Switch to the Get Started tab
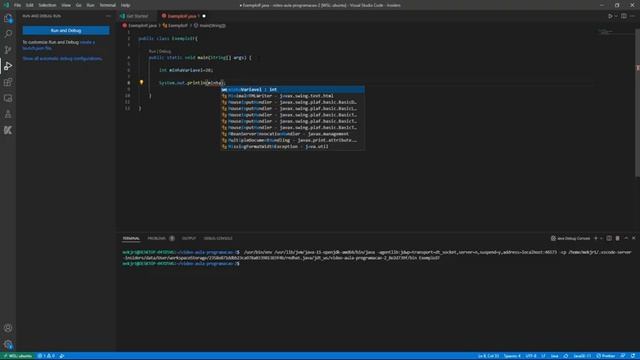 point(137,16)
